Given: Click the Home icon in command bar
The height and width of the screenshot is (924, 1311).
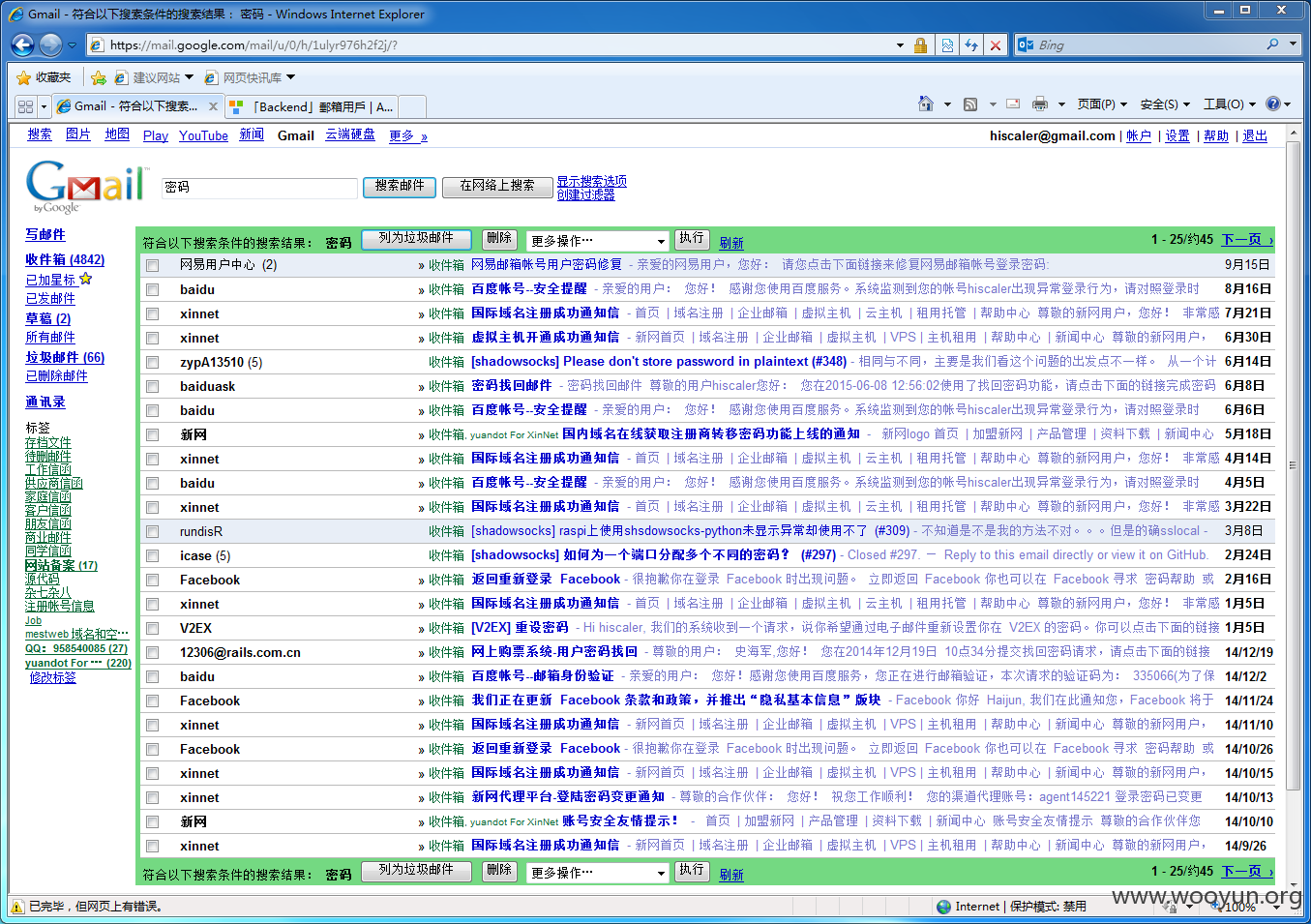Looking at the screenshot, I should (926, 104).
